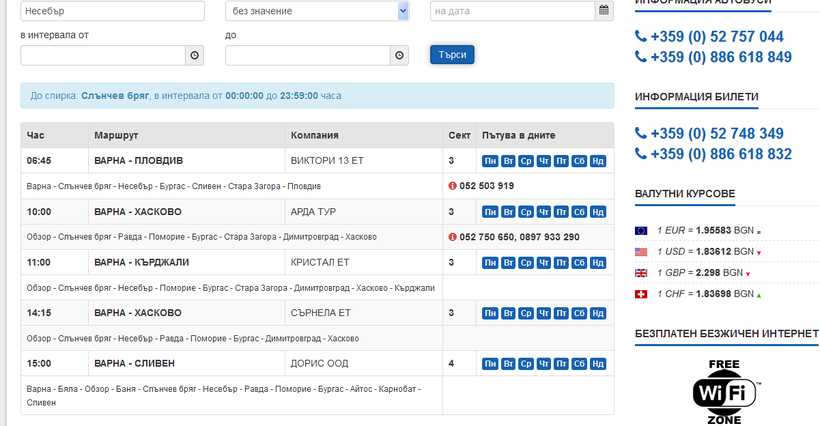Click the phone number +359 (0) 52 748 349
820x426 pixels.
click(x=717, y=133)
